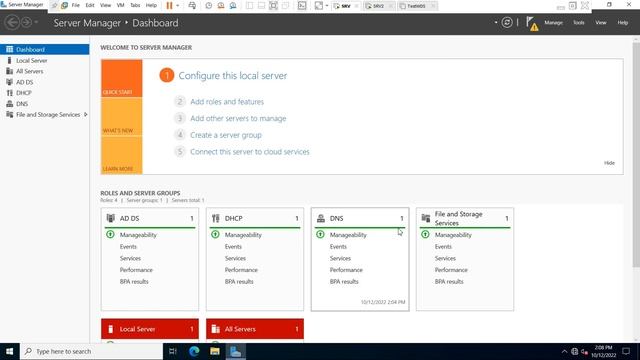Click Add other servers to manage
Image resolution: width=640 pixels, height=360 pixels.
238,118
